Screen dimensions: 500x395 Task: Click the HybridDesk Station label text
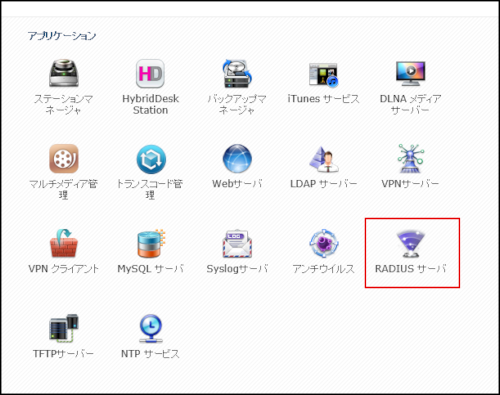point(150,104)
